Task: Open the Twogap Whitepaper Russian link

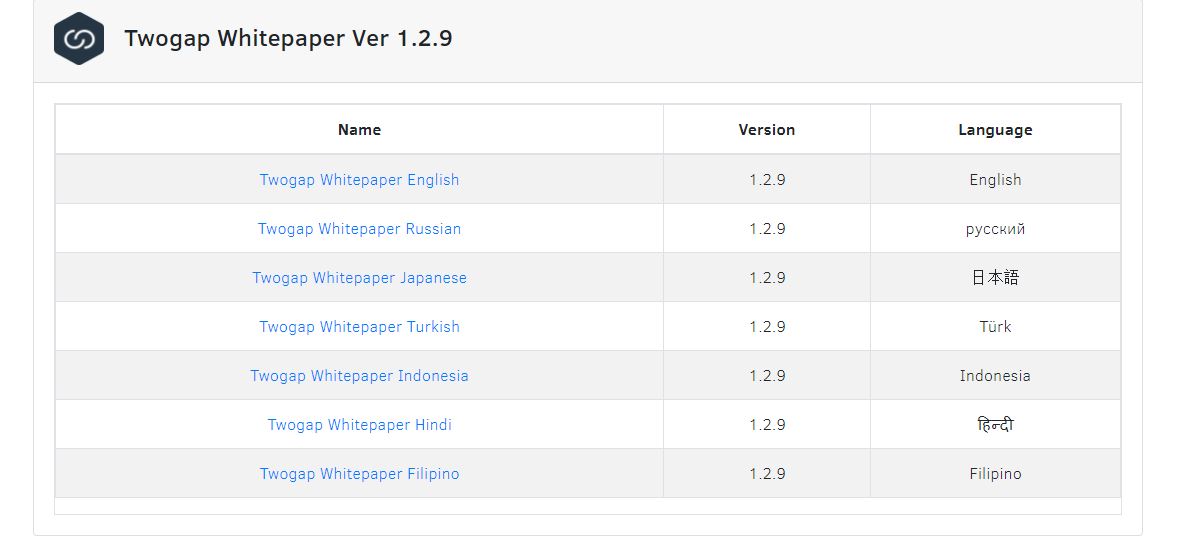Action: [359, 229]
